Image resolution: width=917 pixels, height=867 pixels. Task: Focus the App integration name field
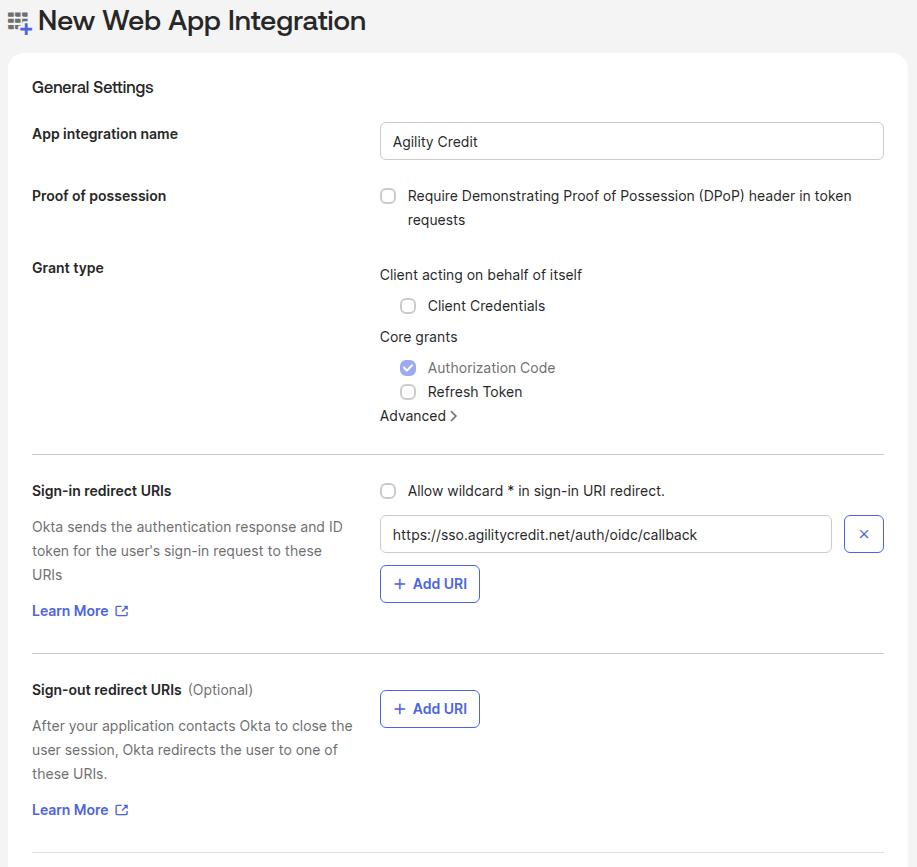(632, 141)
